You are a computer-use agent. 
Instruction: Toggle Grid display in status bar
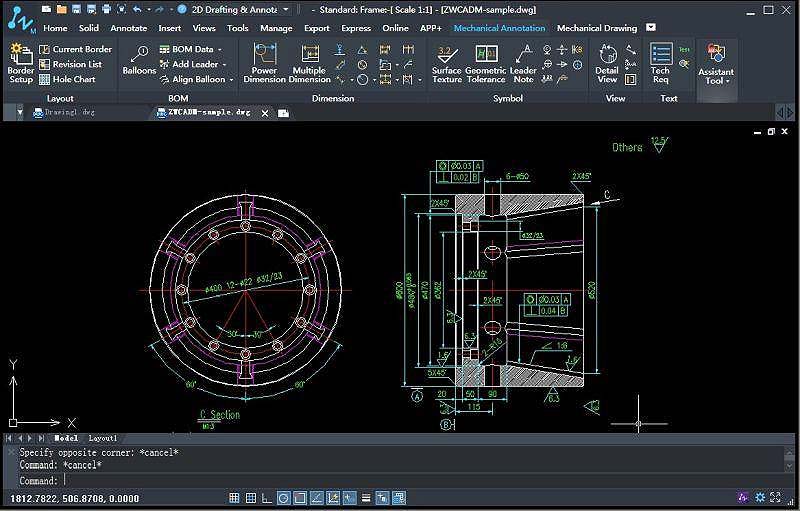tap(251, 498)
